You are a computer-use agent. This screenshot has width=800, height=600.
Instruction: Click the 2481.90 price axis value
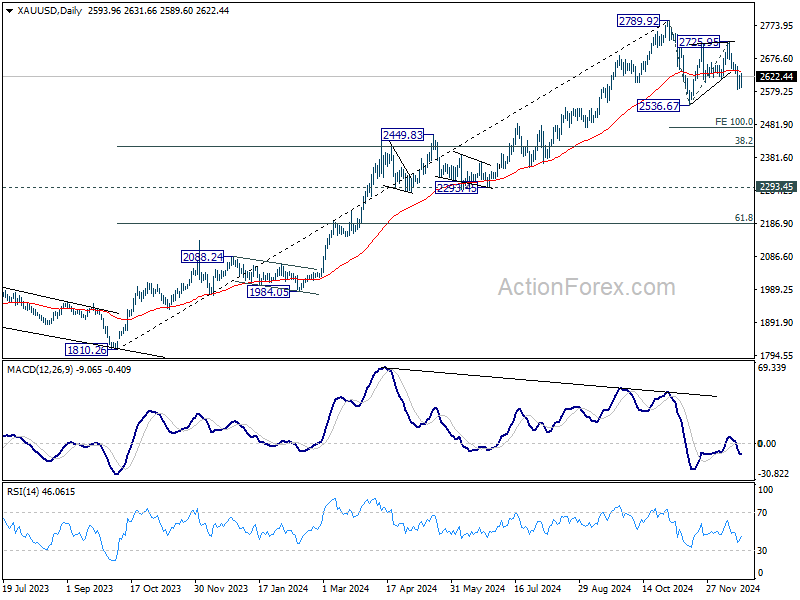point(777,124)
